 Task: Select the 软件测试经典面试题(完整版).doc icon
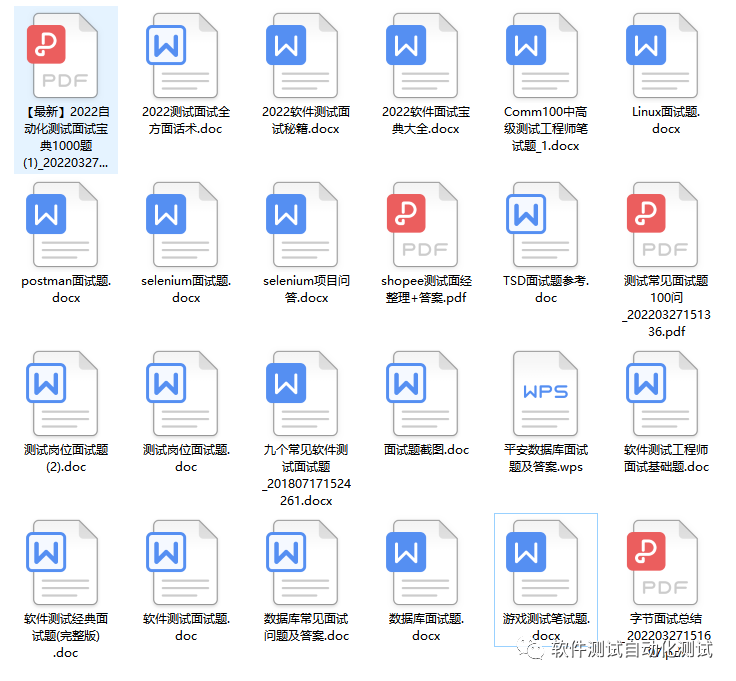(63, 562)
